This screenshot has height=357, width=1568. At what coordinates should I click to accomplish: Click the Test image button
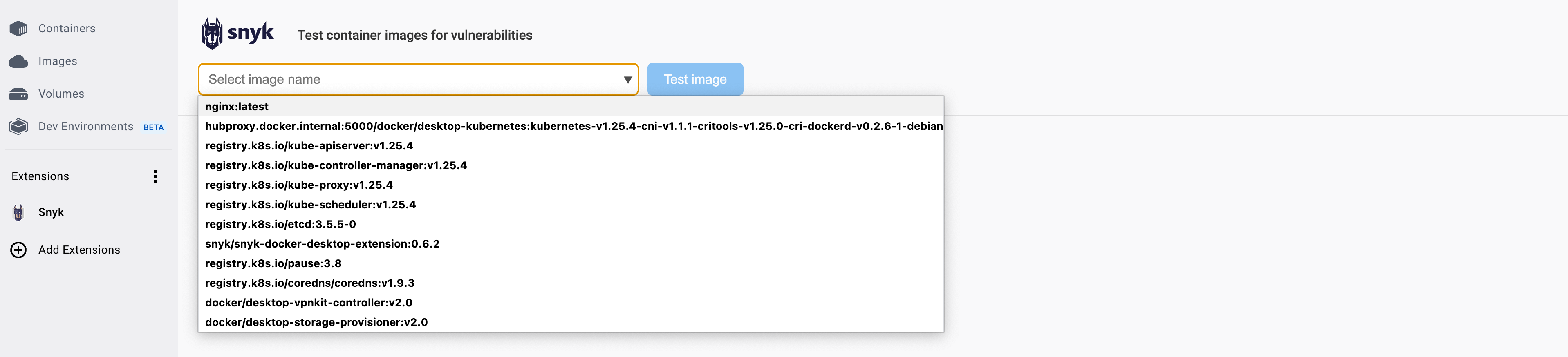[695, 79]
